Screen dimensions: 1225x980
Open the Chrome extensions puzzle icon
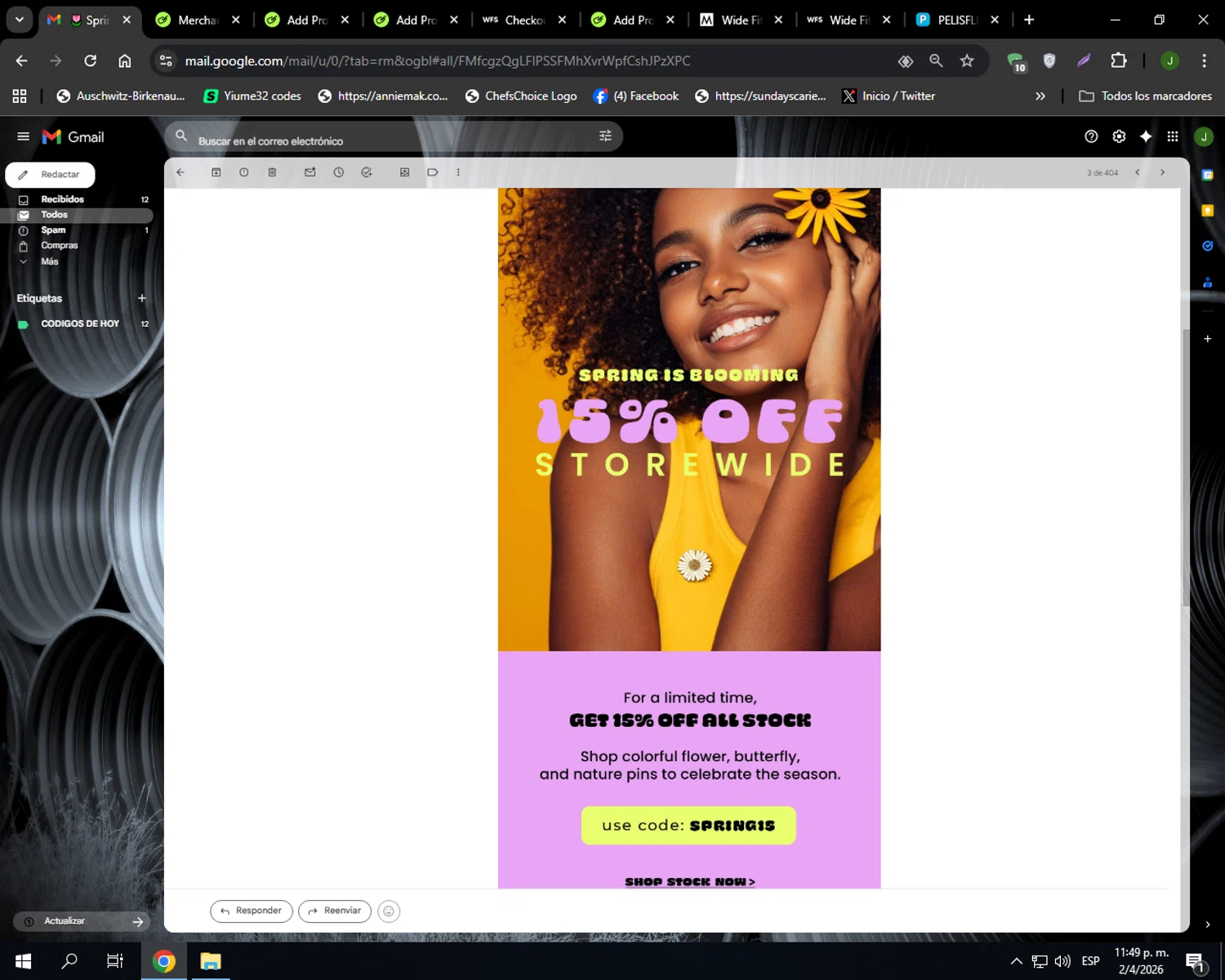click(x=1119, y=60)
